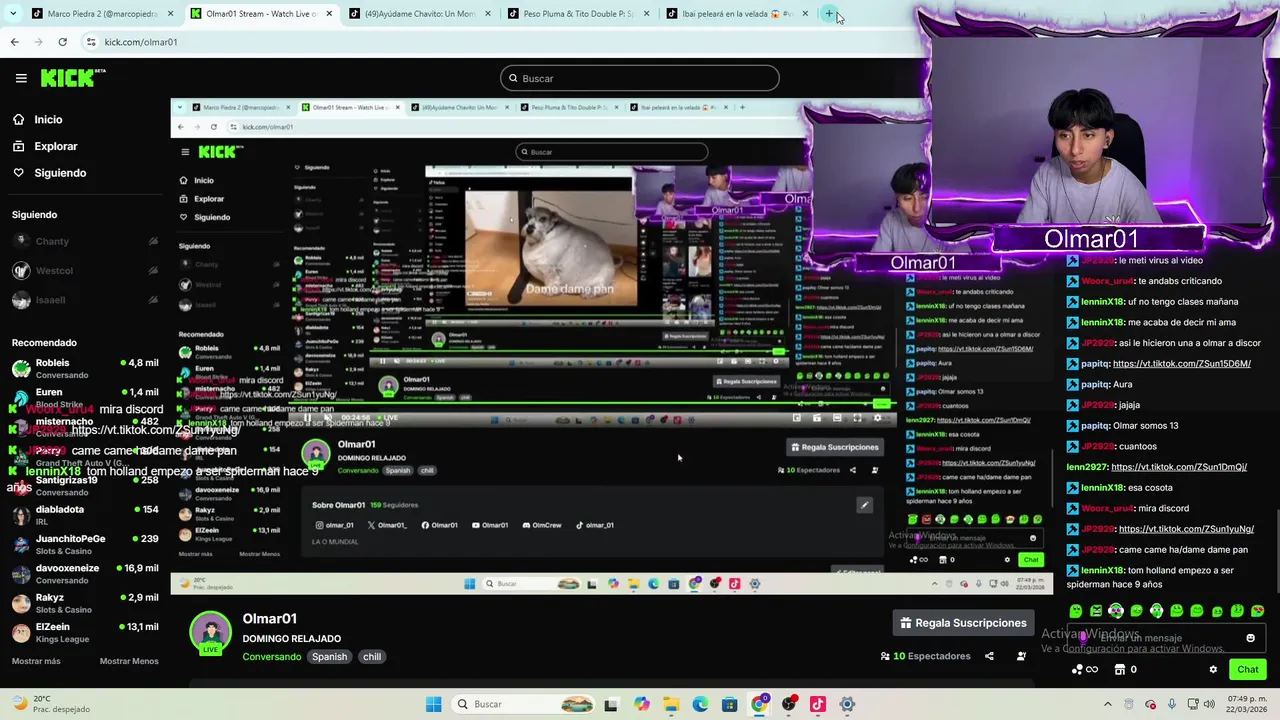The height and width of the screenshot is (720, 1280).
Task: Switch to the Peso Pluma & Tito Double P tab
Action: 577,14
